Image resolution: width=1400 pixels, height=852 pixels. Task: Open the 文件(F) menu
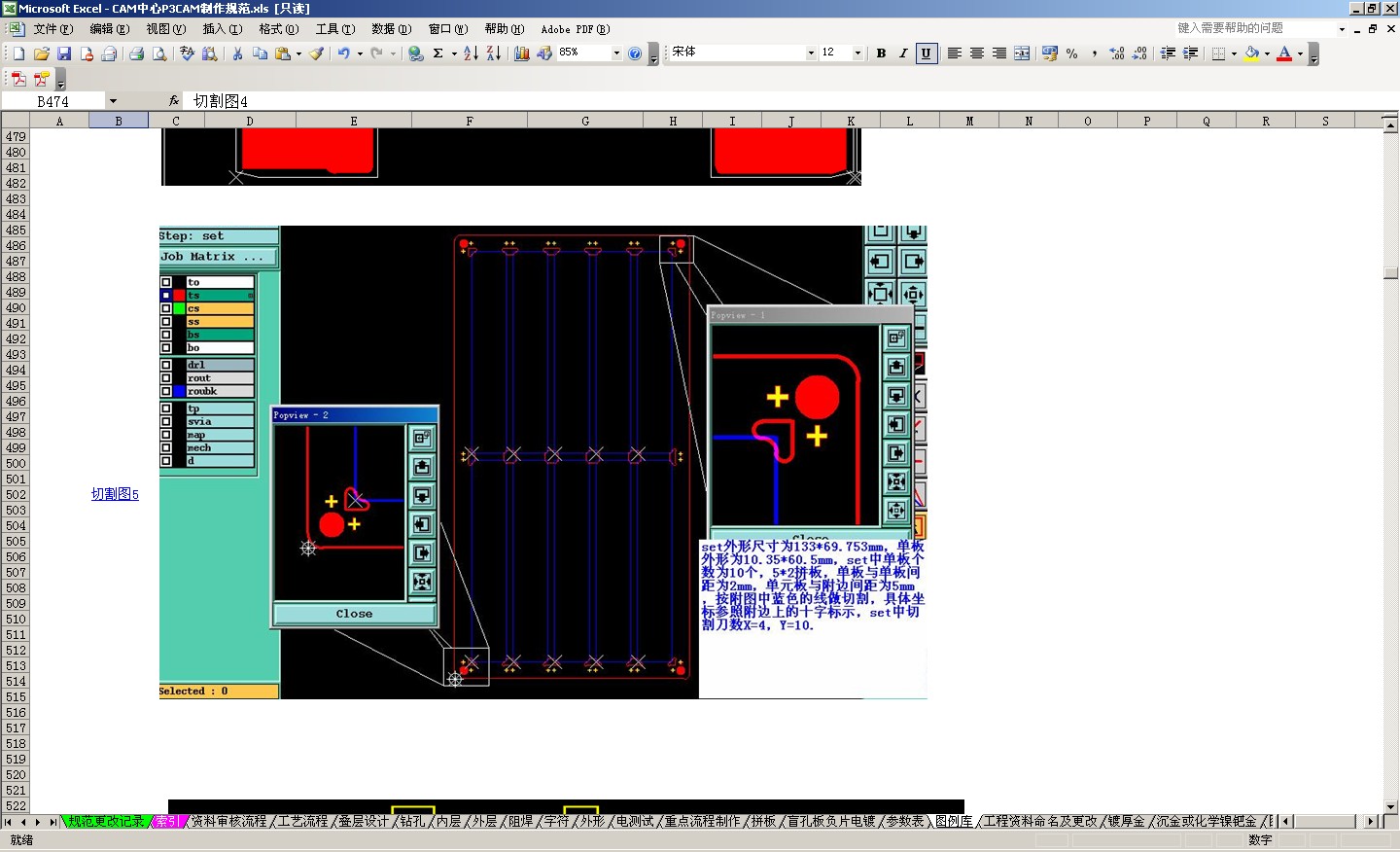53,29
